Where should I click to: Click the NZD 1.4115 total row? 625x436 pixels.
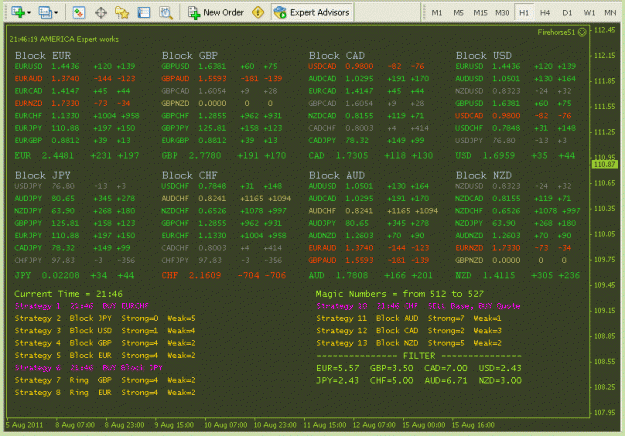(517, 275)
